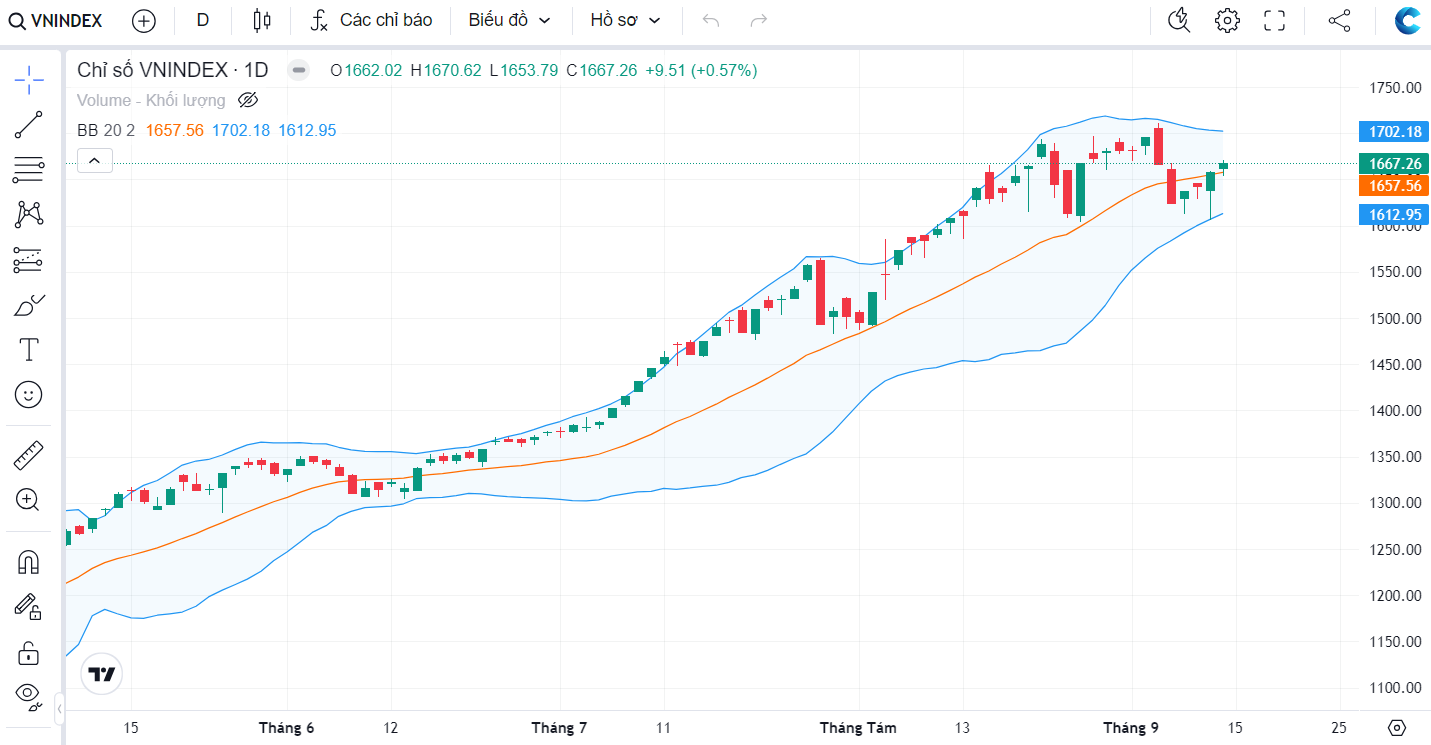Screen dimensions: 1431x745
Task: Activate the zoom in tool
Action: pyautogui.click(x=29, y=500)
